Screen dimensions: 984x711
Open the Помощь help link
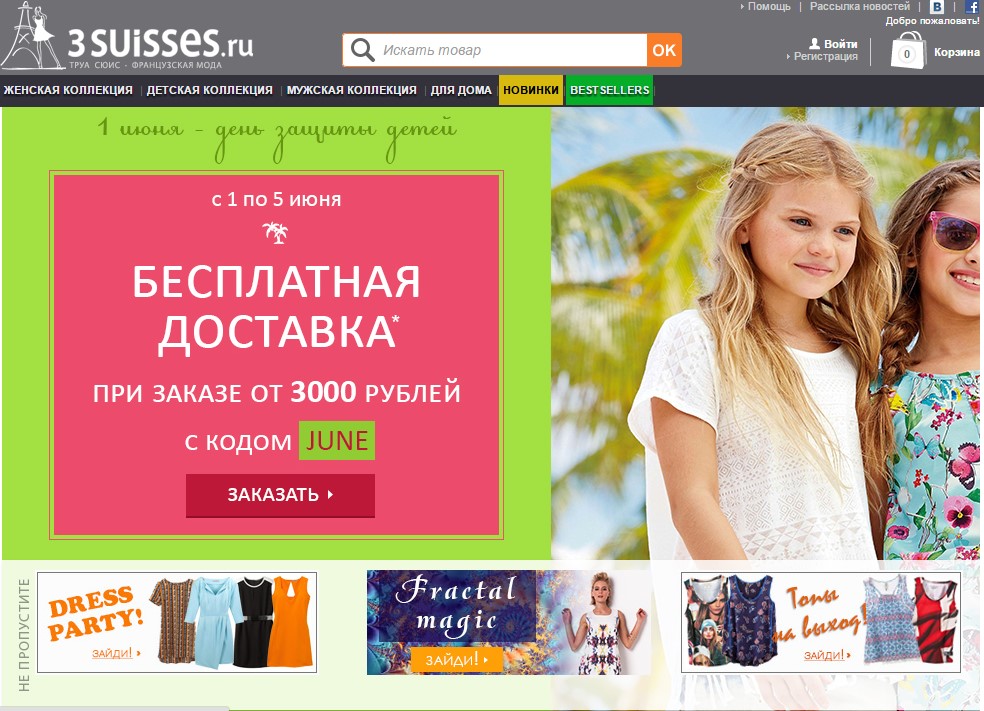coord(769,6)
